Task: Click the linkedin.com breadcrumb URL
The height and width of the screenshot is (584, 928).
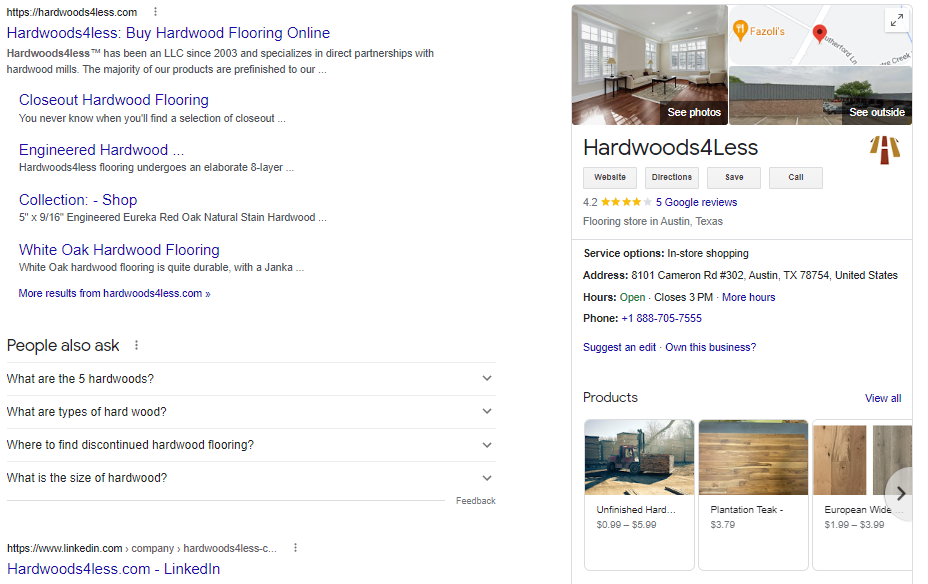Action: point(141,548)
